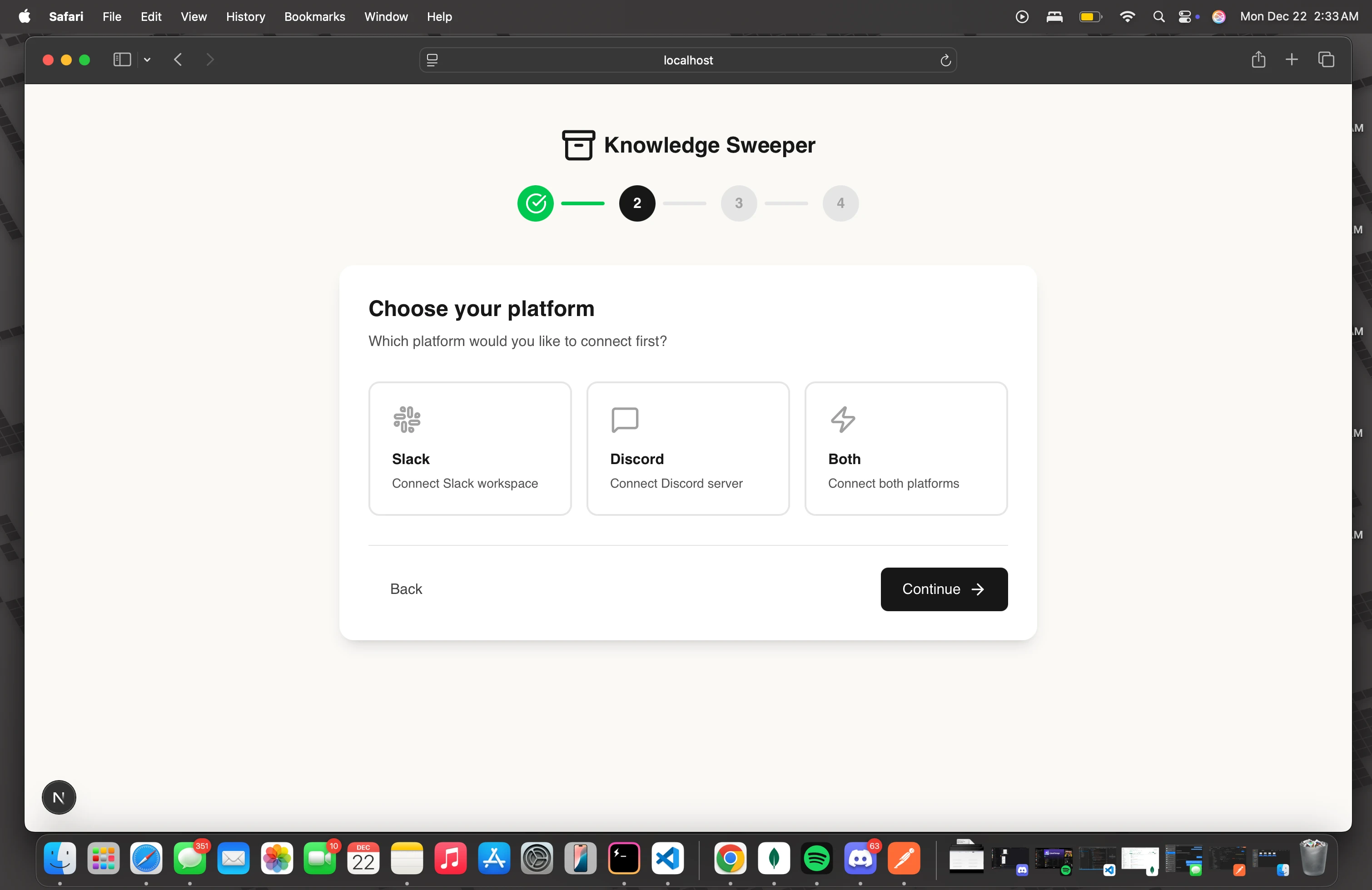Click the localhost address bar

(x=687, y=60)
